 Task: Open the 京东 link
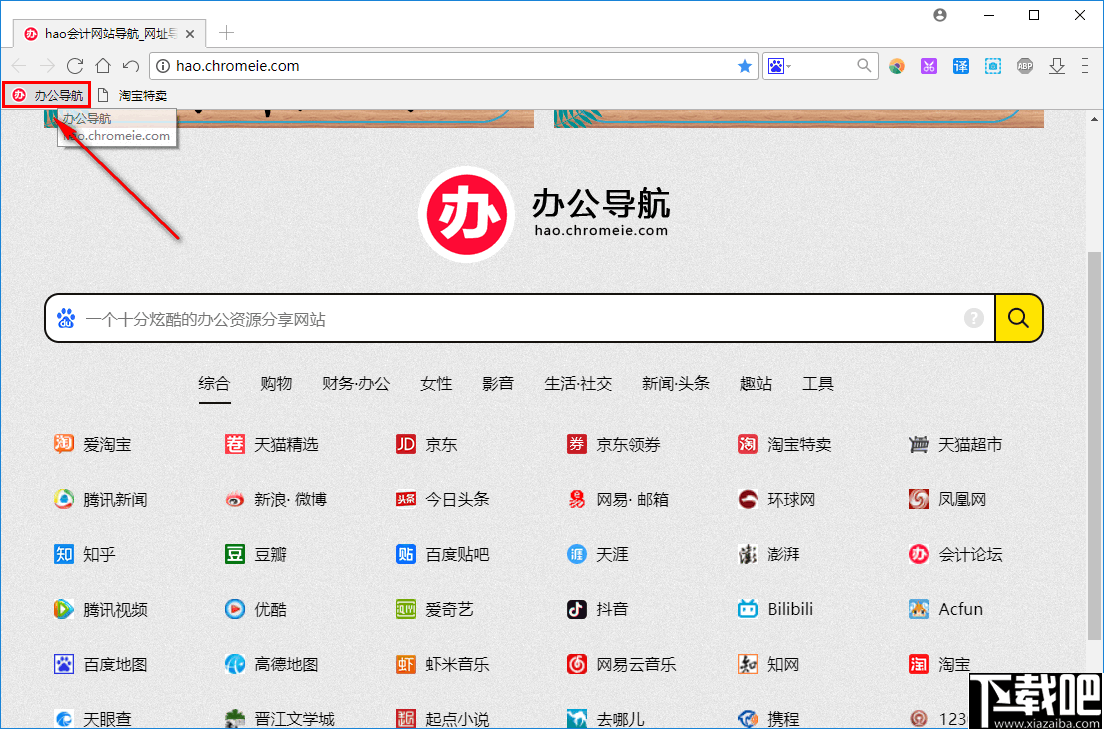pyautogui.click(x=441, y=444)
